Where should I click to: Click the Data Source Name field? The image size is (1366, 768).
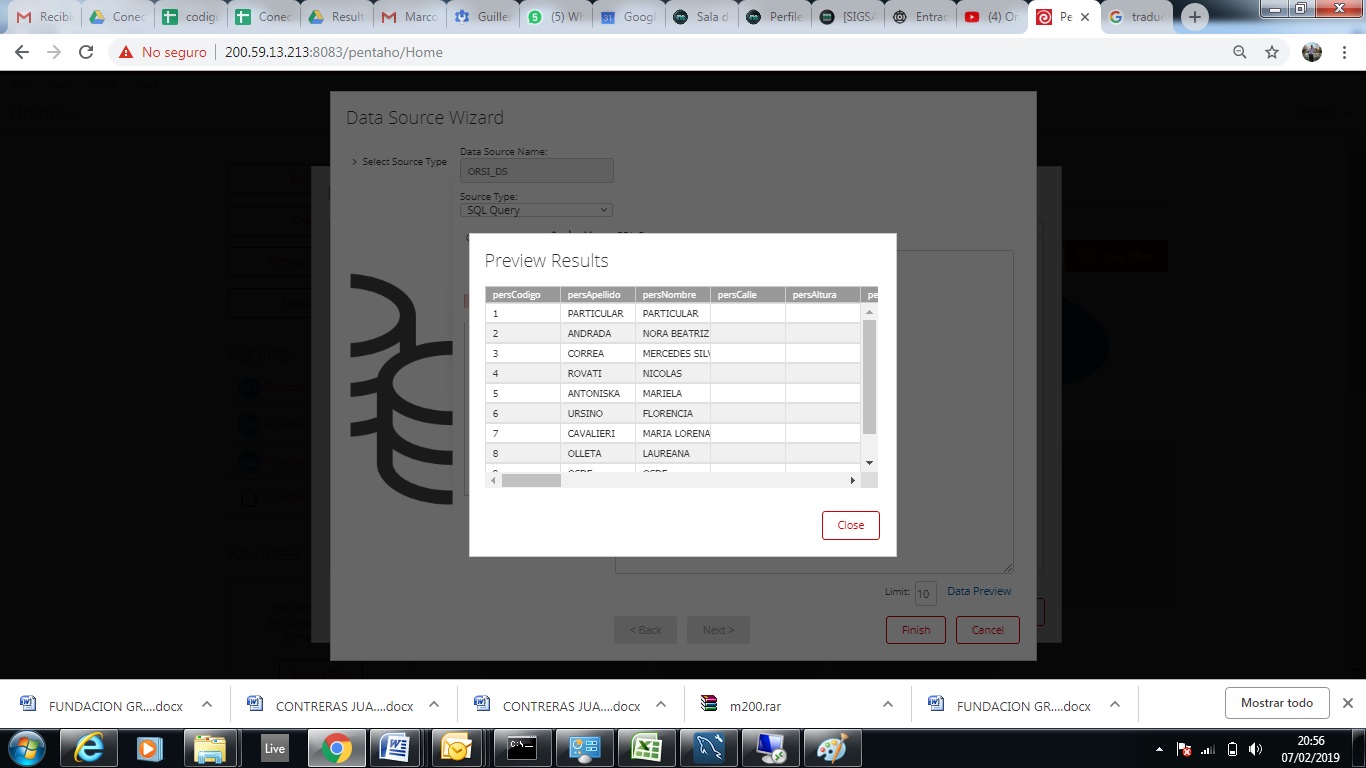coord(536,171)
